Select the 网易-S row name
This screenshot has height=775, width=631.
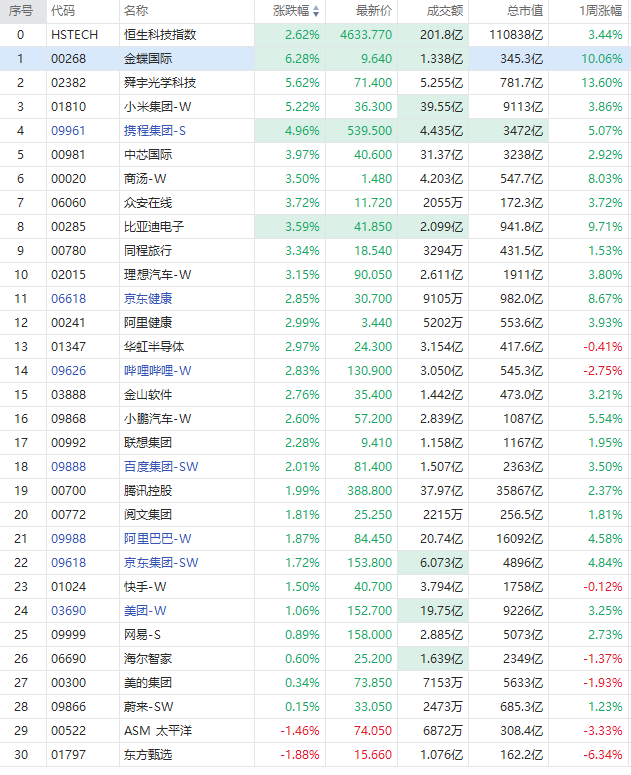coord(142,635)
